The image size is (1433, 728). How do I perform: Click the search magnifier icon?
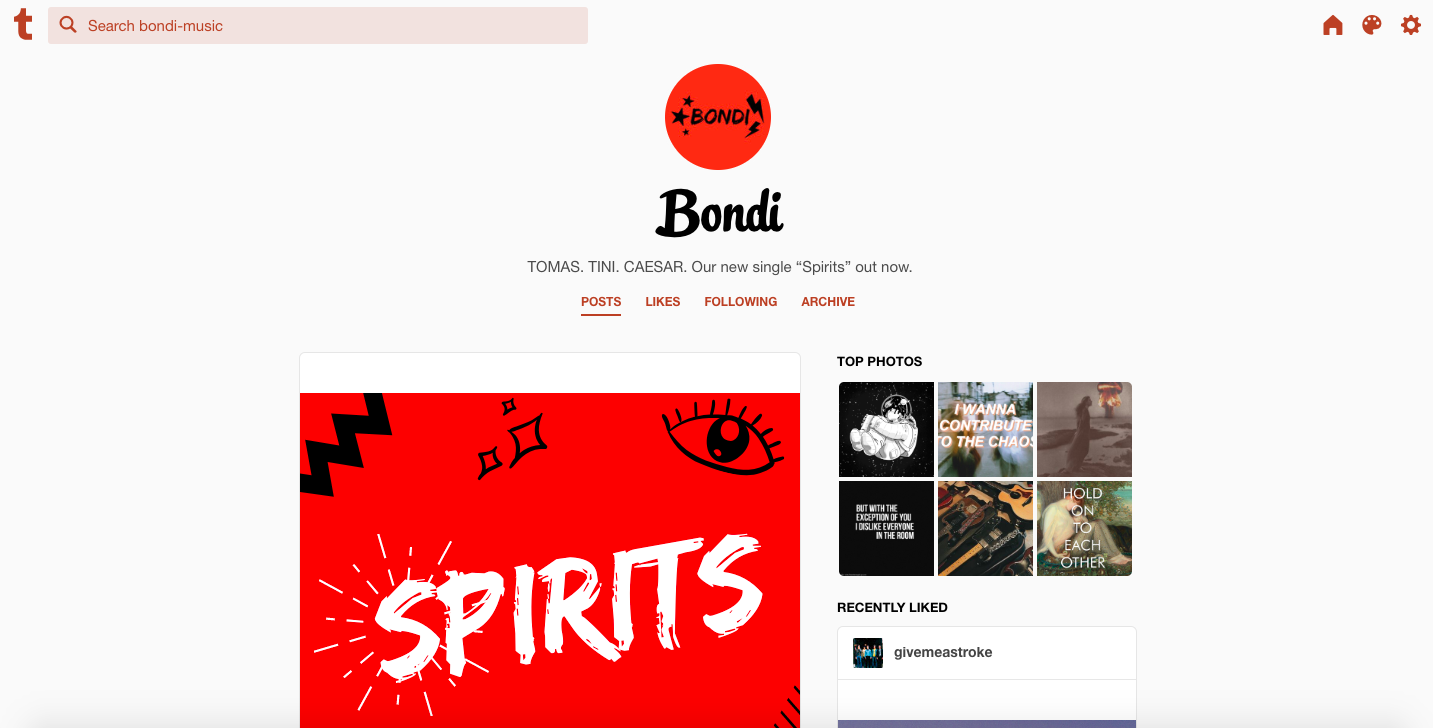(68, 25)
